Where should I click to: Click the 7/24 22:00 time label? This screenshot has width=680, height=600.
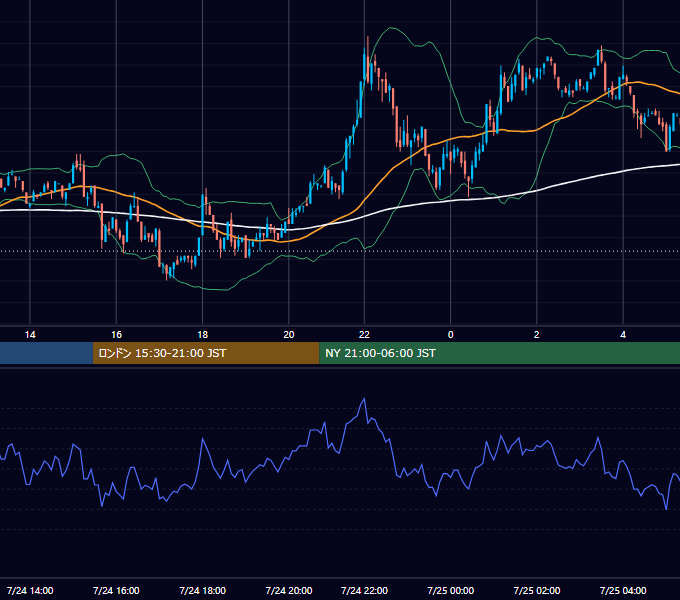[364, 590]
